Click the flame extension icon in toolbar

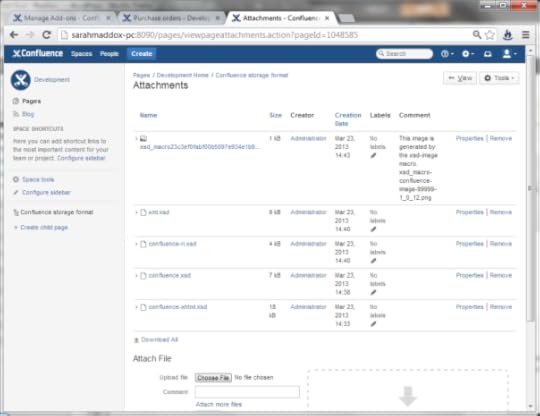coord(508,35)
